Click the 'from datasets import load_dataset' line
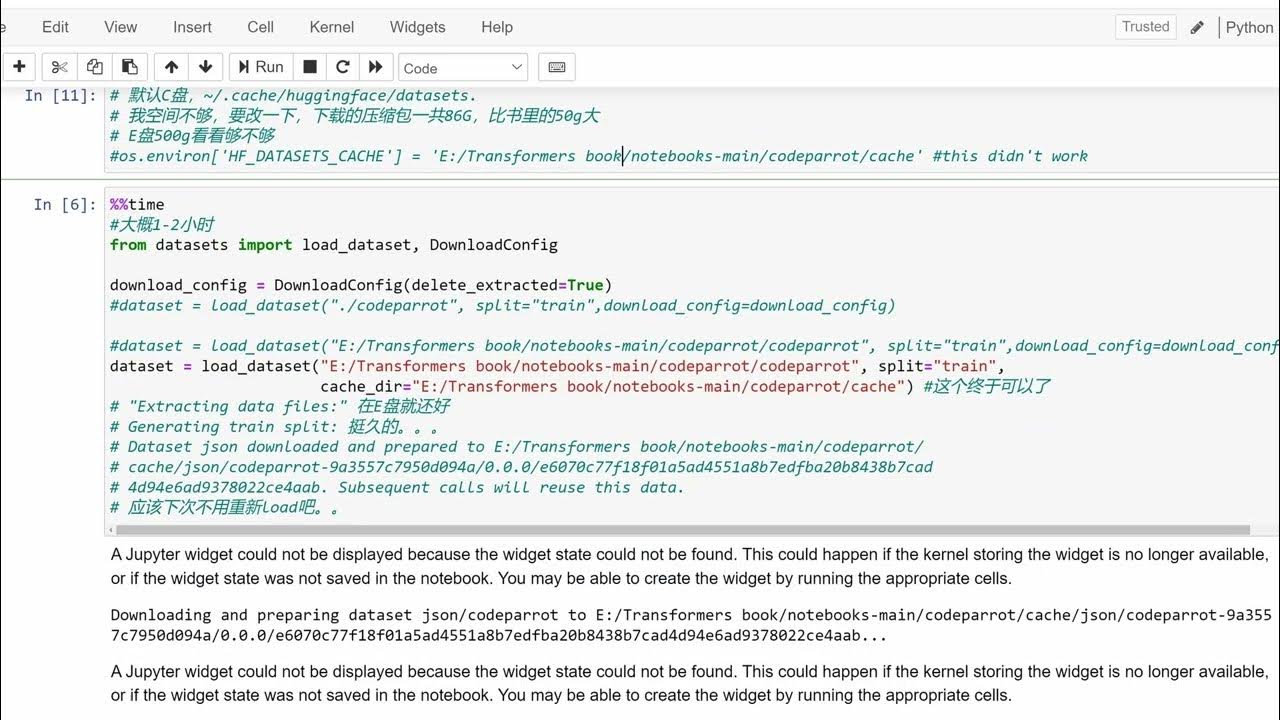Viewport: 1280px width, 720px height. click(334, 245)
